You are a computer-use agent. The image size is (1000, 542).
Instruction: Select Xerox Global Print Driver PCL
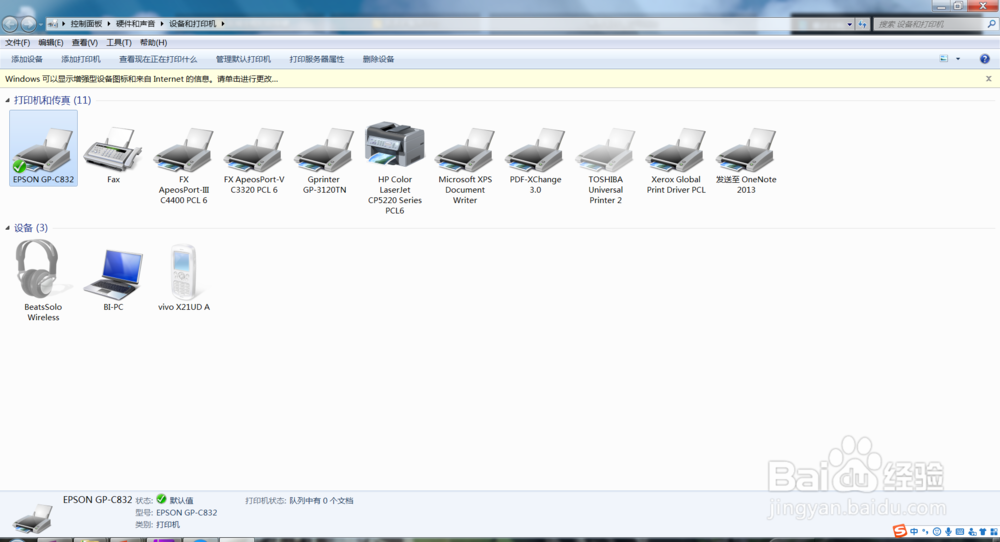tap(676, 160)
